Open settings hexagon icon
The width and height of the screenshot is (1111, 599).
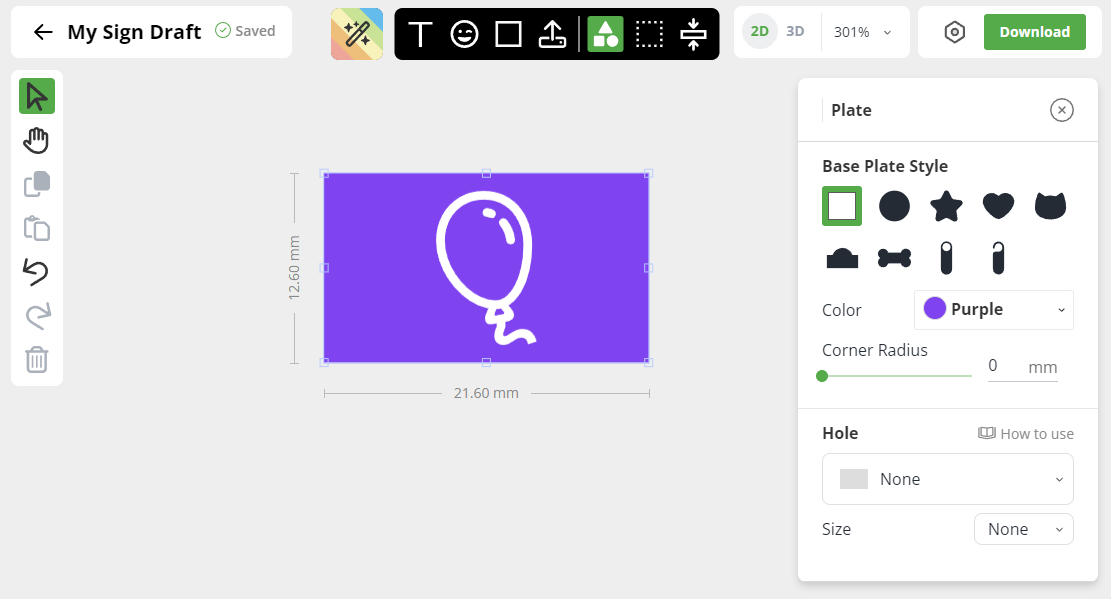[954, 32]
